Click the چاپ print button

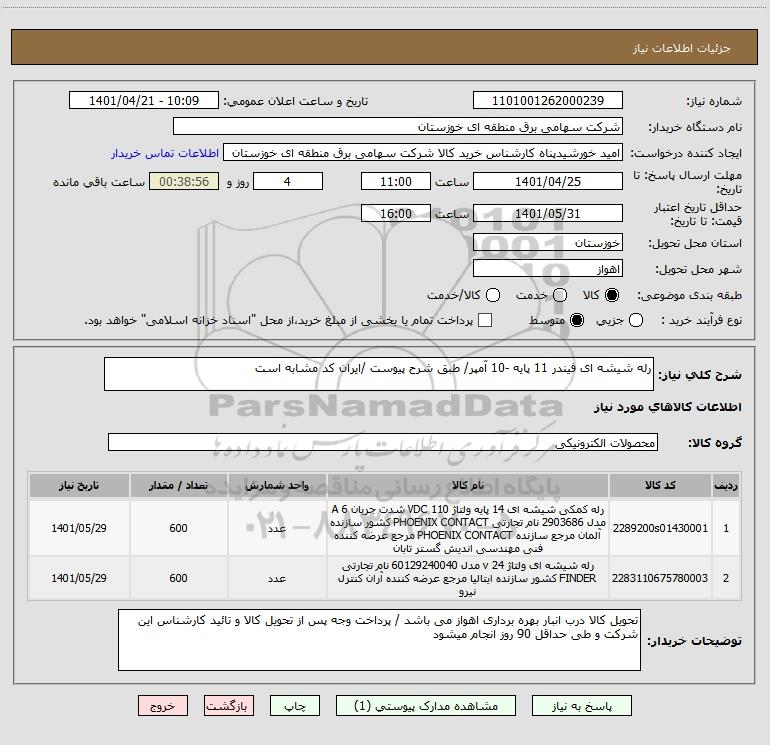pos(295,706)
